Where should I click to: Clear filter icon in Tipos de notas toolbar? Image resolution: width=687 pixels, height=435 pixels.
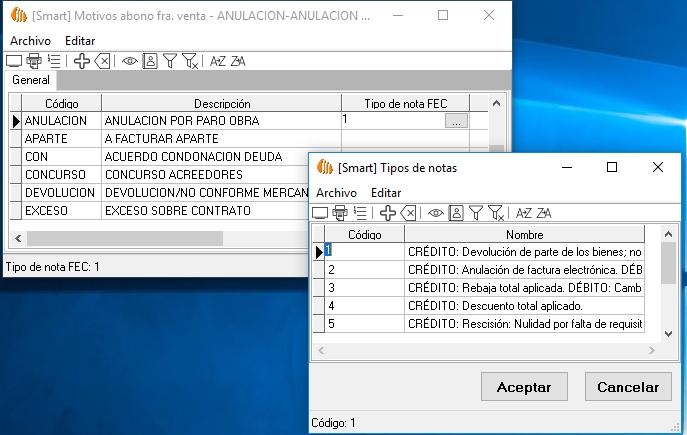(x=495, y=213)
